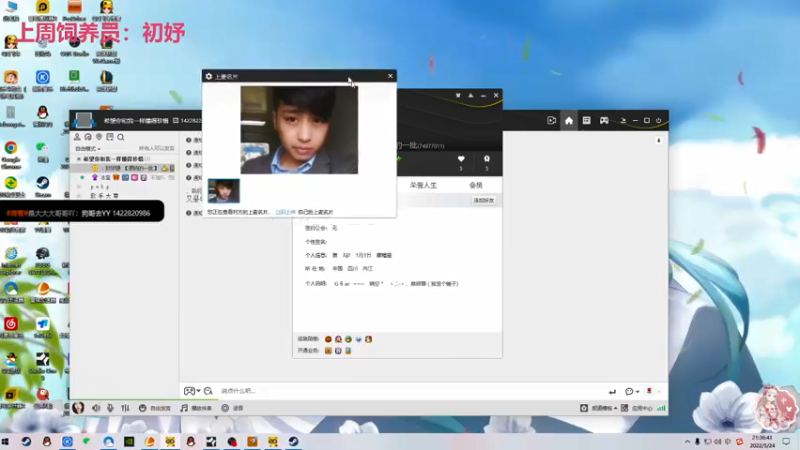Select the second user row with purple badge
The height and width of the screenshot is (450, 800).
pyautogui.click(x=125, y=178)
